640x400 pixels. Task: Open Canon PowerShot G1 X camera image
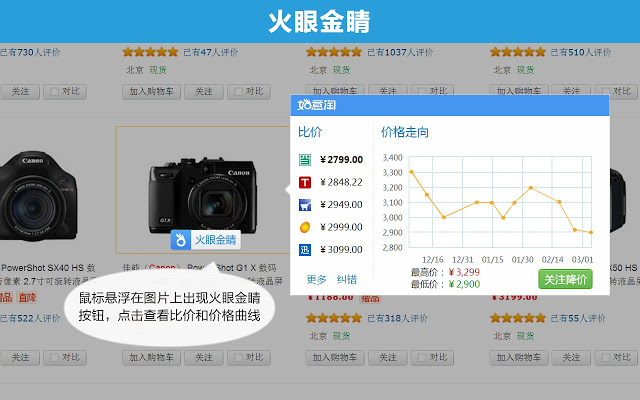[x=203, y=196]
